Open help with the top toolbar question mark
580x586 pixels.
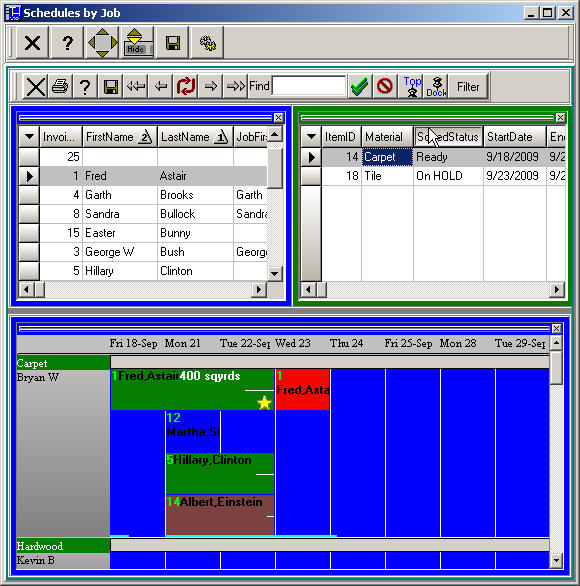pyautogui.click(x=67, y=43)
